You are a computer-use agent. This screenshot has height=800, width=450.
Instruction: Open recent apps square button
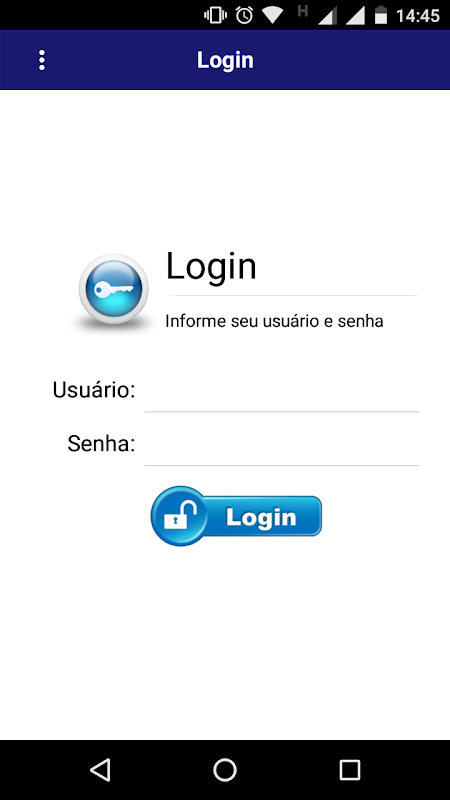pos(349,769)
